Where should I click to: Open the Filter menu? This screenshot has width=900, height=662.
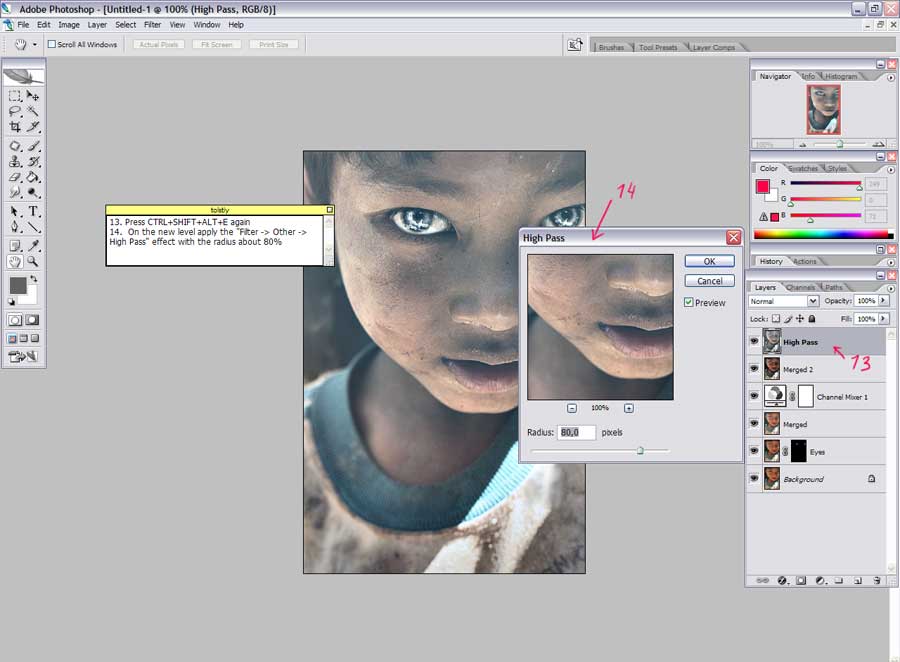click(152, 24)
